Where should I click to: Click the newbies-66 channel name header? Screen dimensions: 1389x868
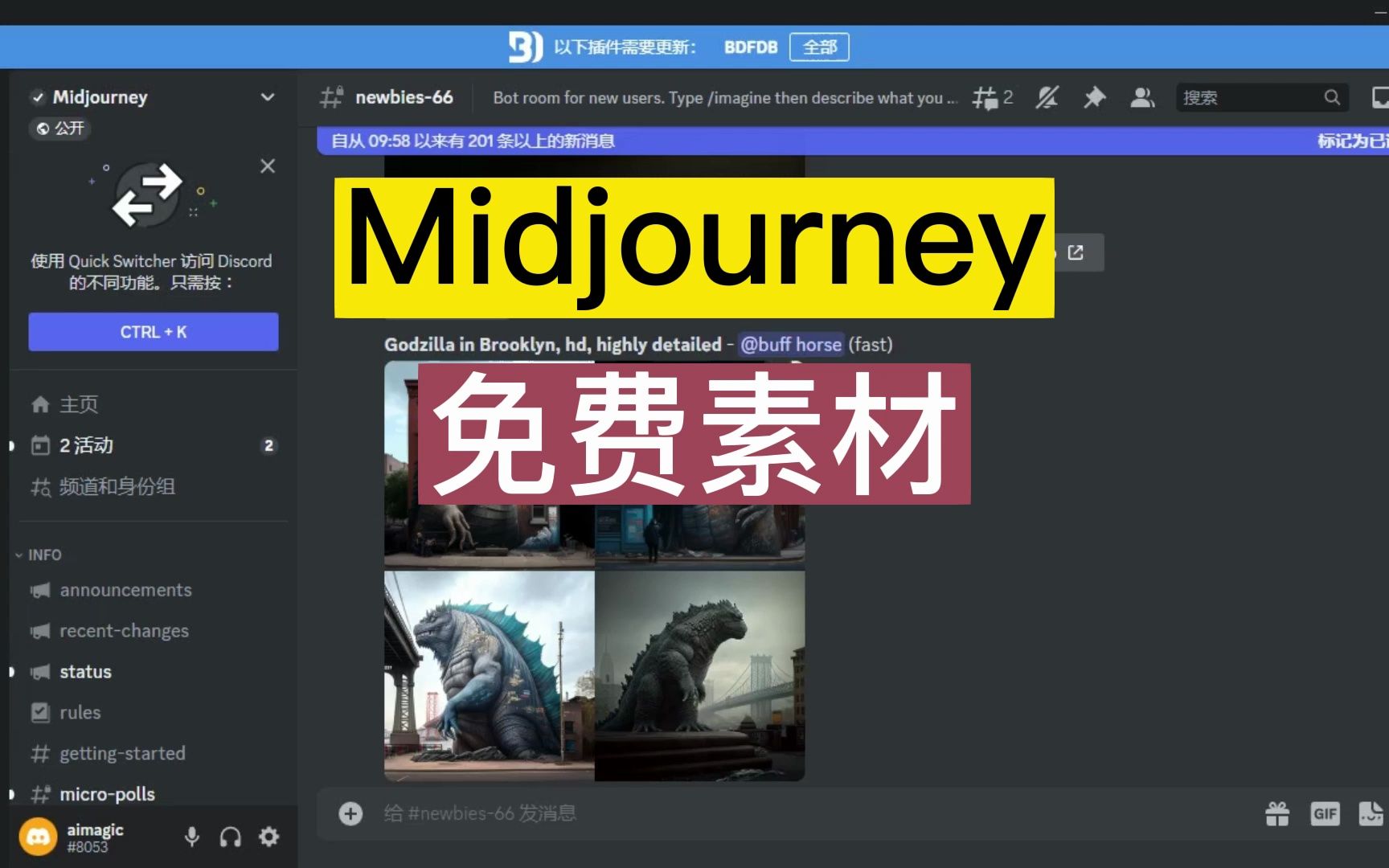[404, 97]
